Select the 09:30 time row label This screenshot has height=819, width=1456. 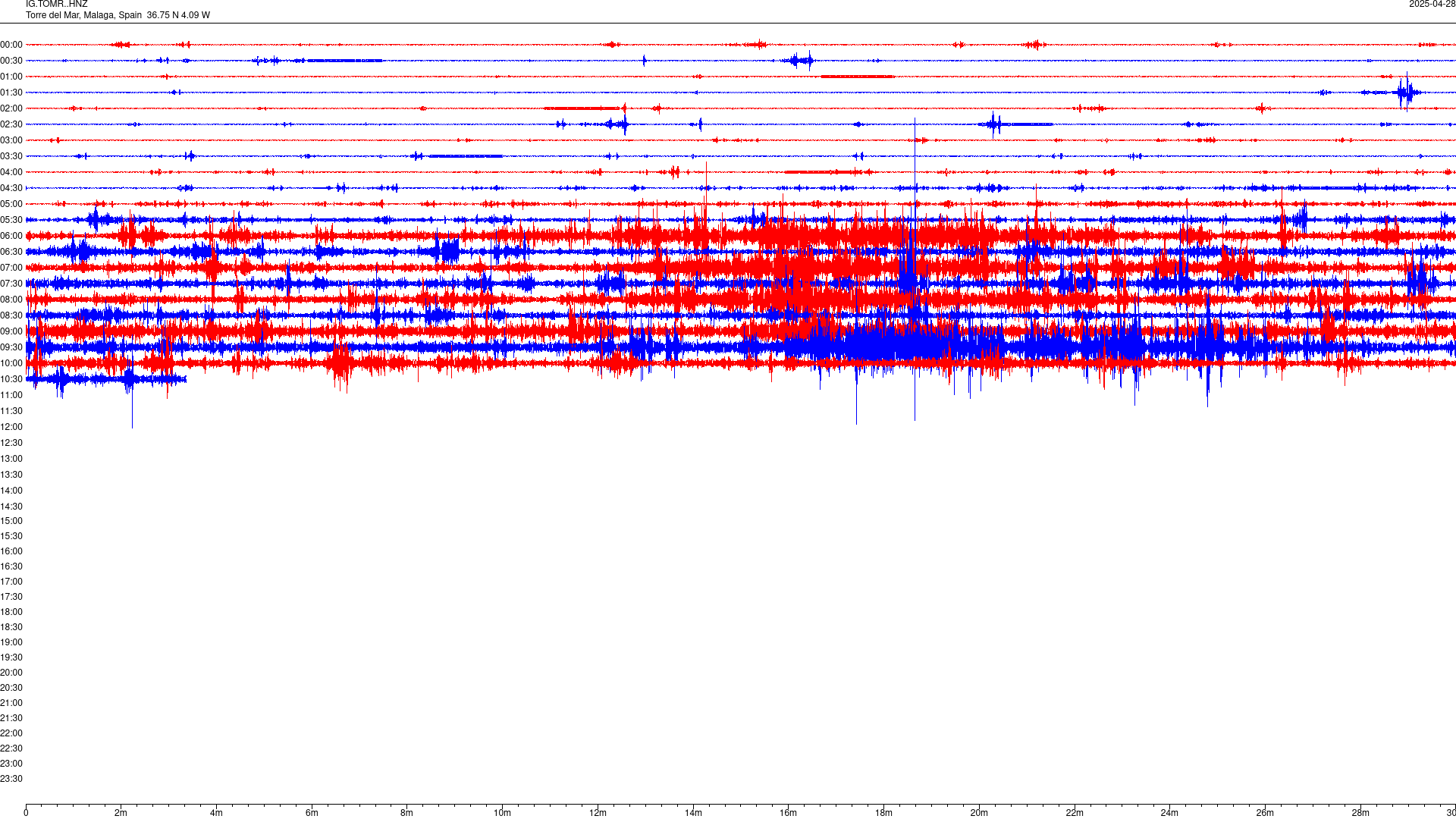[x=11, y=347]
